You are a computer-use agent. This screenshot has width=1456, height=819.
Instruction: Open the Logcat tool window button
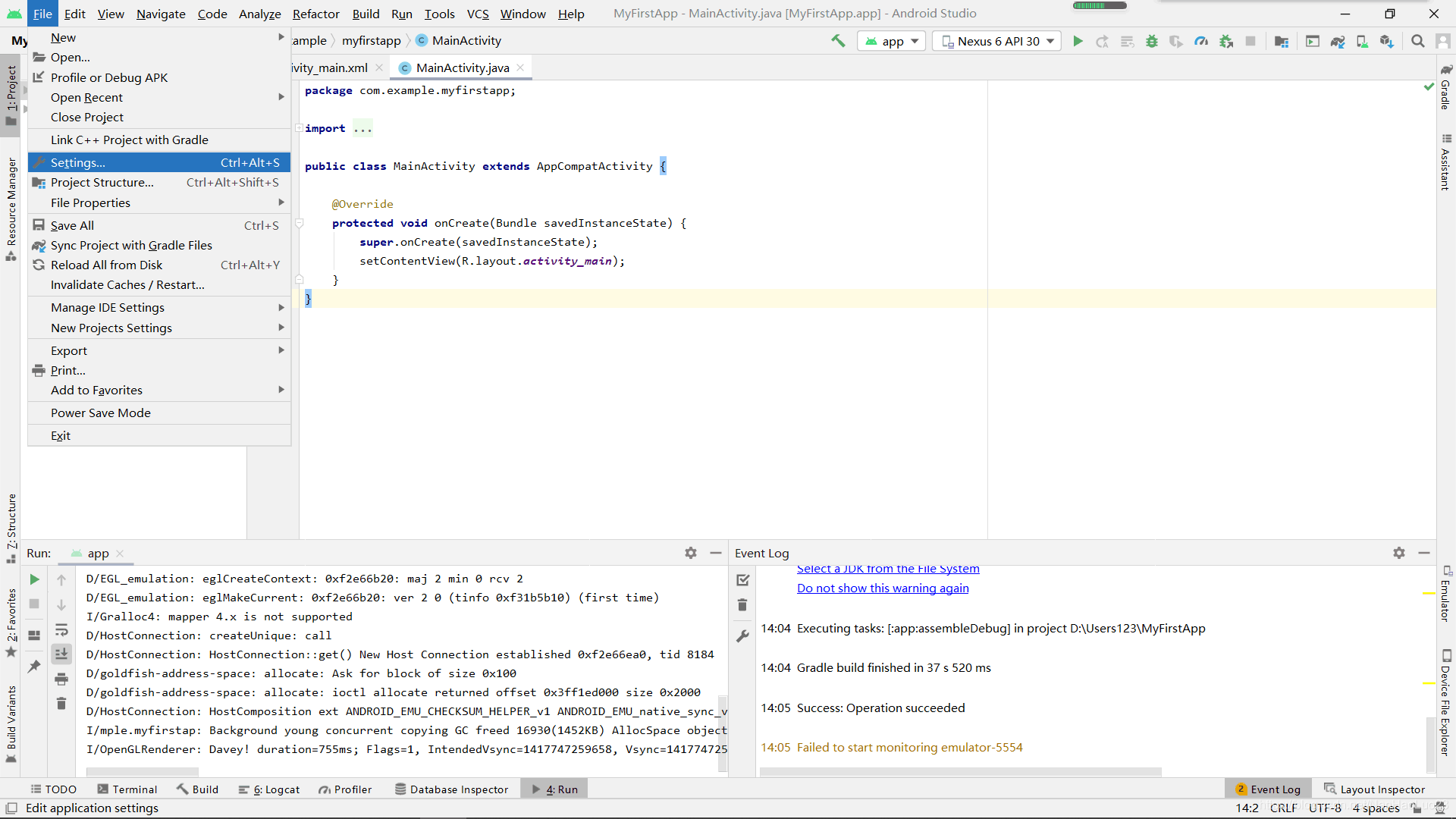point(269,789)
